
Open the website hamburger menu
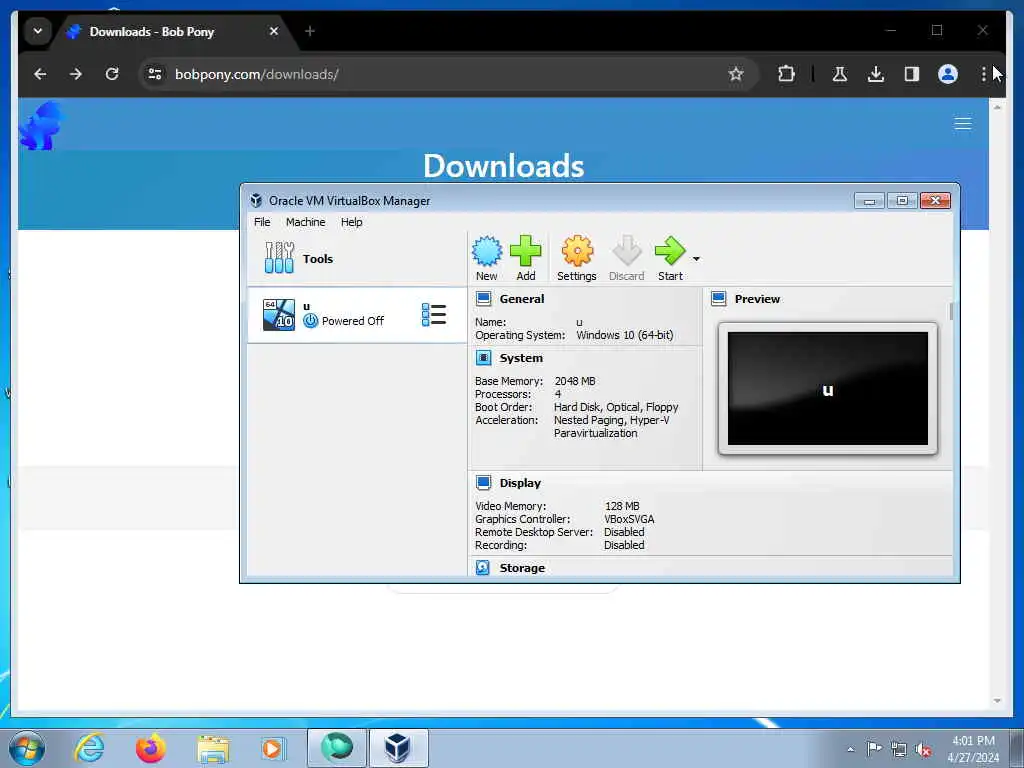coord(963,124)
